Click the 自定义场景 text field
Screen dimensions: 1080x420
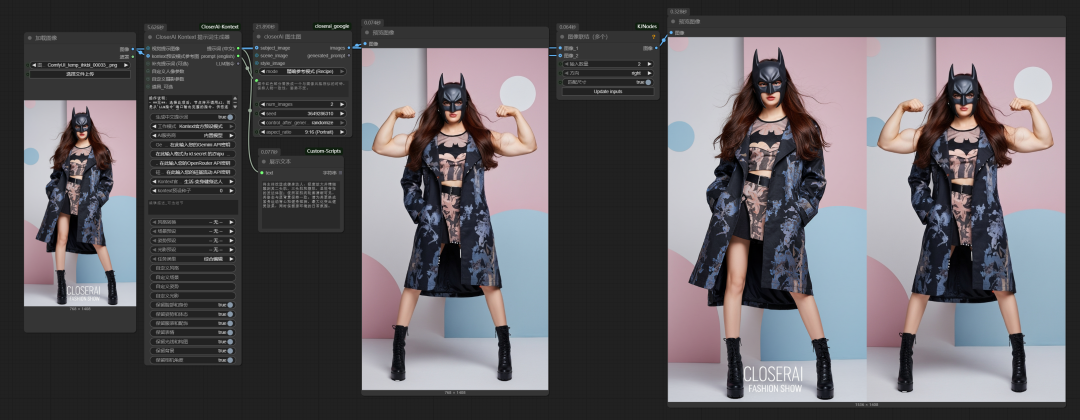[193, 277]
